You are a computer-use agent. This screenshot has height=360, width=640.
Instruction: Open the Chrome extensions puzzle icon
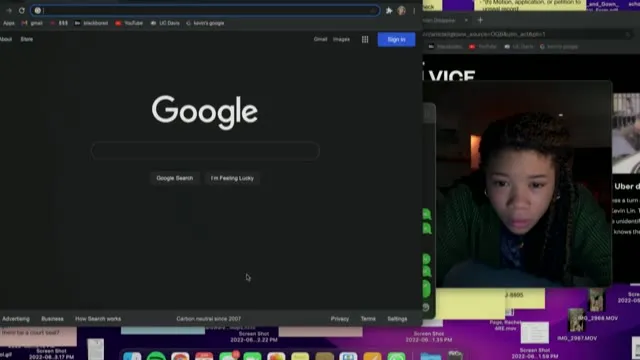(389, 11)
